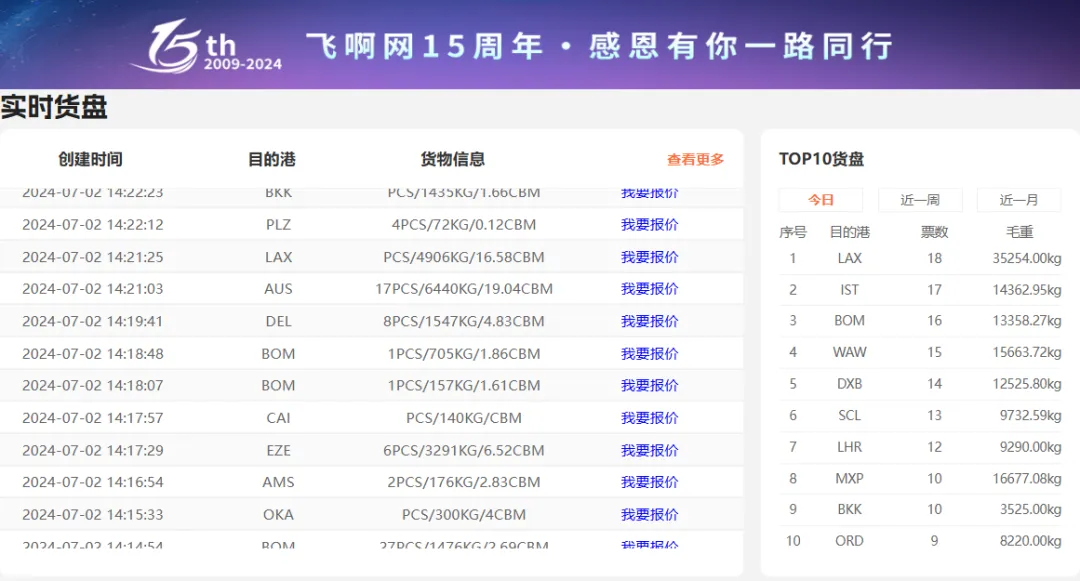Switch to the 近一周 tab
Image resolution: width=1080 pixels, height=581 pixels.
[920, 200]
